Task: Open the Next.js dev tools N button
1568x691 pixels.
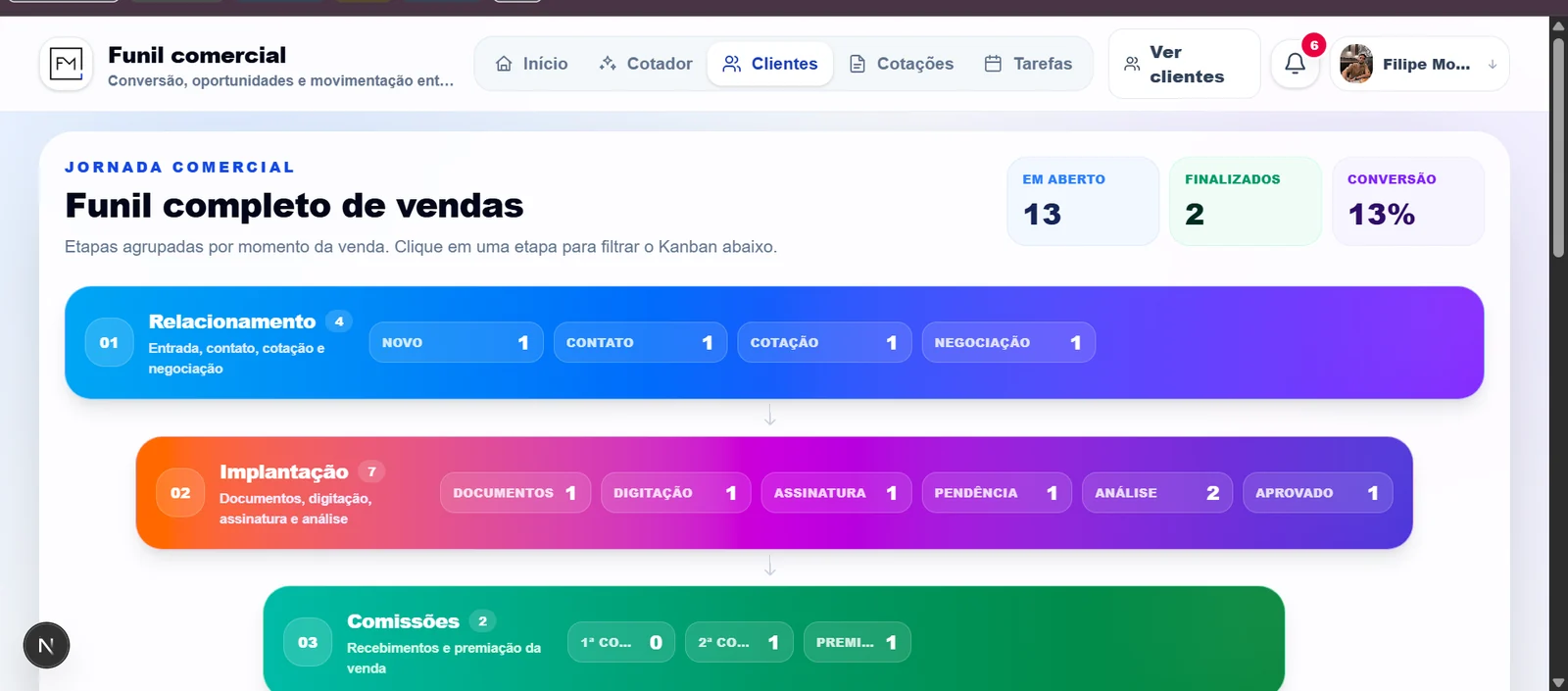Action: click(46, 646)
